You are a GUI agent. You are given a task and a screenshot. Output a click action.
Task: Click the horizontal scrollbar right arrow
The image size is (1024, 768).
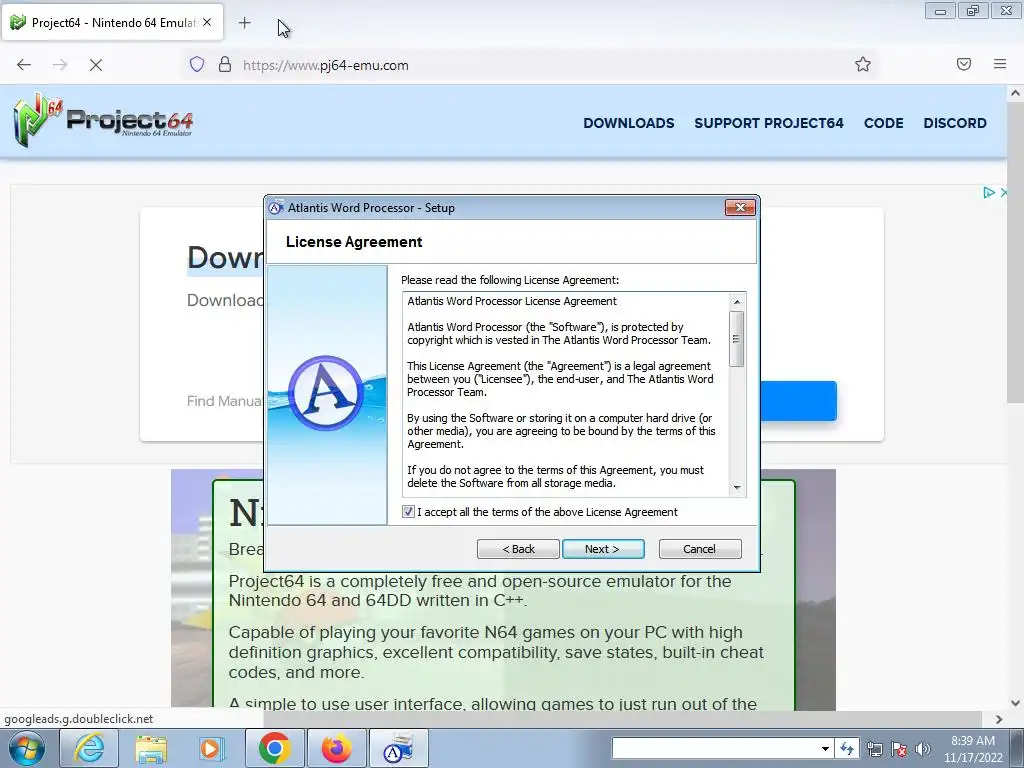click(999, 719)
